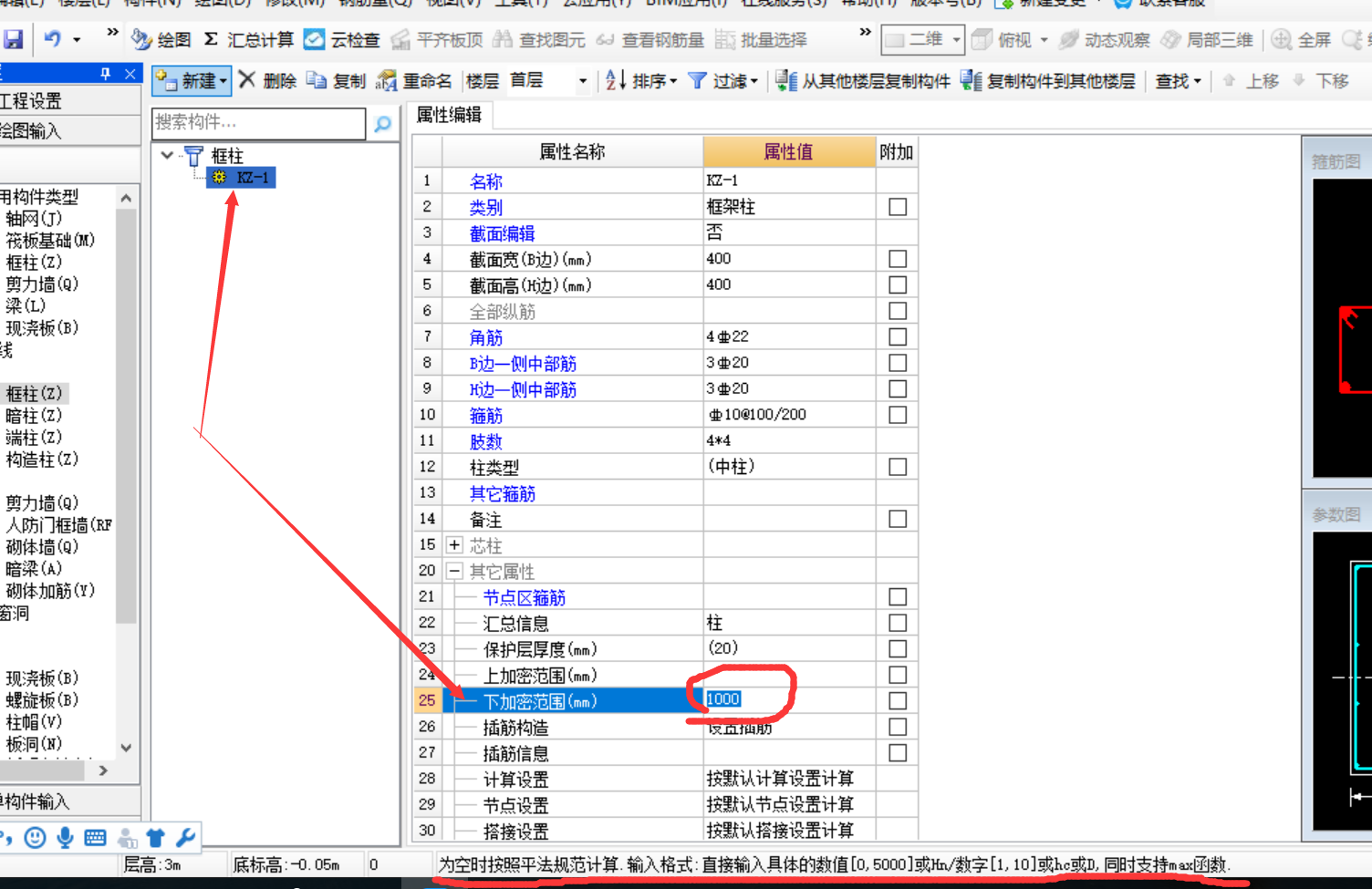Screen dimensions: 1372x889
Task: Click the 截面编辑 property link
Action: click(502, 233)
